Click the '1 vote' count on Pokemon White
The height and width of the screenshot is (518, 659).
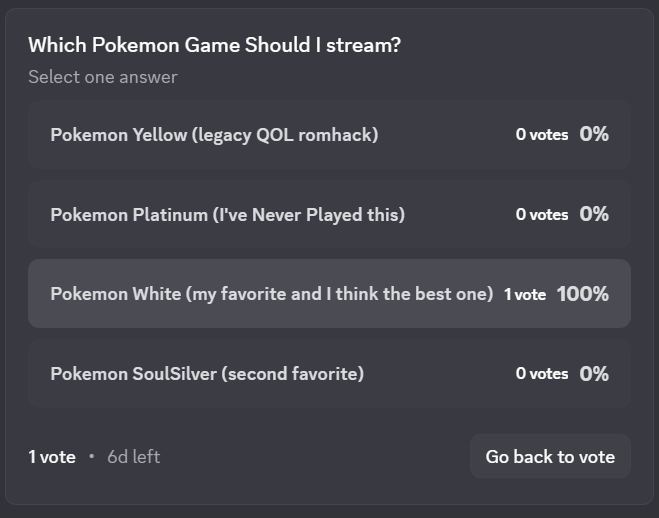click(x=525, y=294)
